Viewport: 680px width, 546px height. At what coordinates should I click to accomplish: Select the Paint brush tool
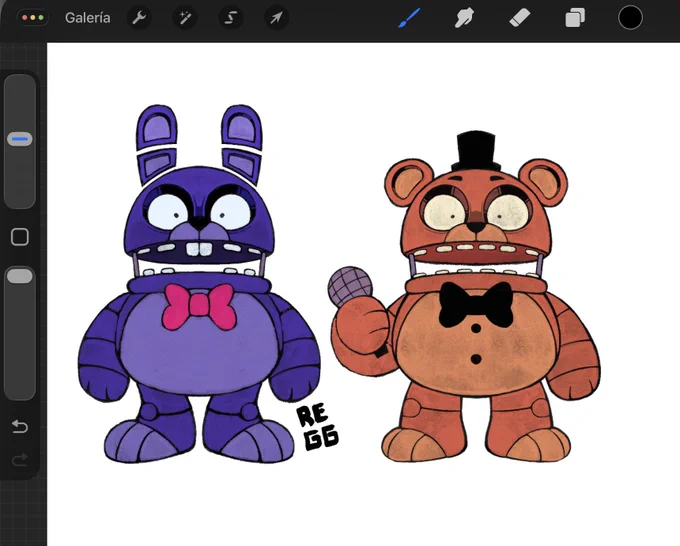click(x=409, y=18)
